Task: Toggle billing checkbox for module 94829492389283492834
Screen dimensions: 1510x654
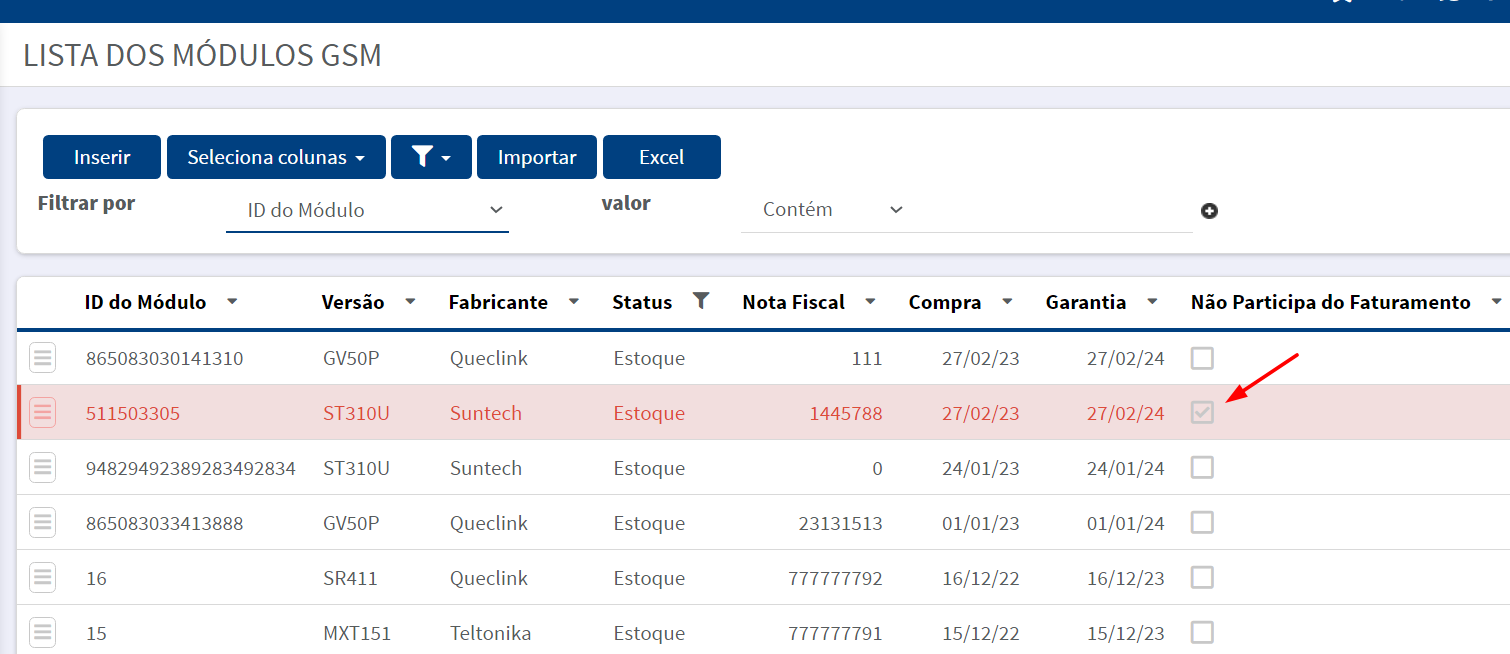Action: coord(1202,467)
